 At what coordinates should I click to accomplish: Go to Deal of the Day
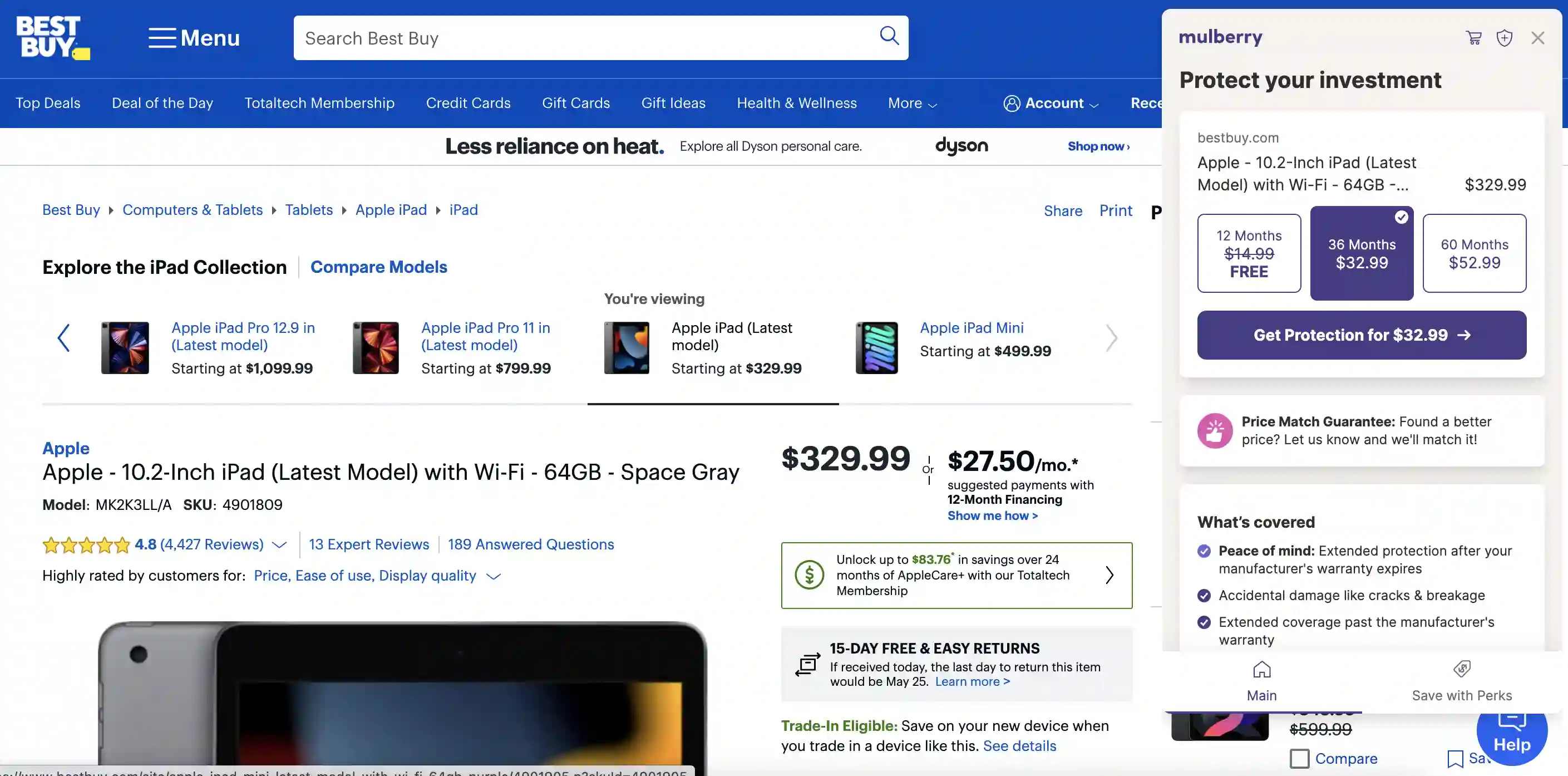tap(162, 103)
